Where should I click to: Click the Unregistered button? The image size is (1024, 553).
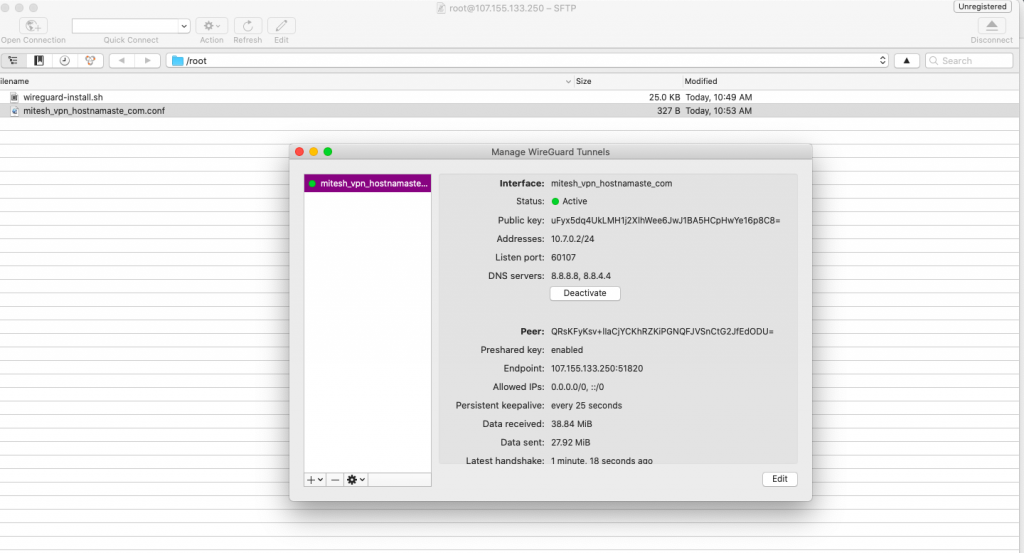point(982,7)
